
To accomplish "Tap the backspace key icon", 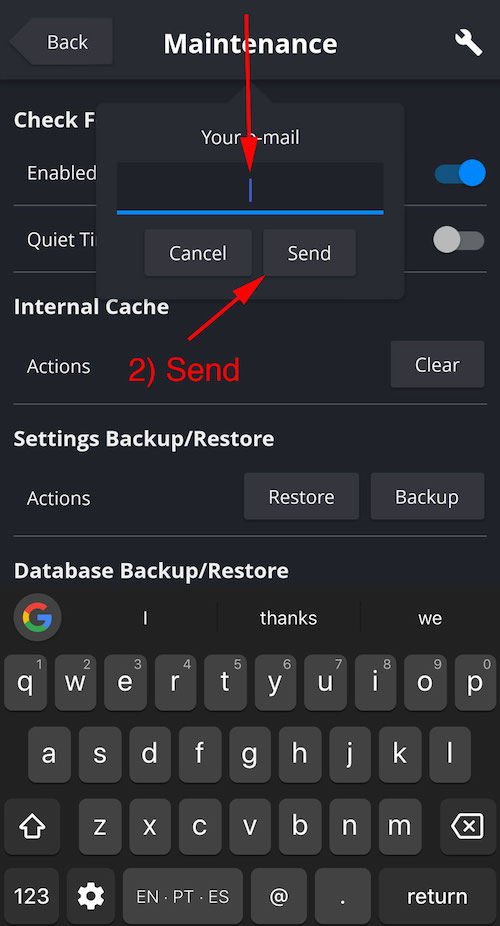I will pyautogui.click(x=467, y=827).
